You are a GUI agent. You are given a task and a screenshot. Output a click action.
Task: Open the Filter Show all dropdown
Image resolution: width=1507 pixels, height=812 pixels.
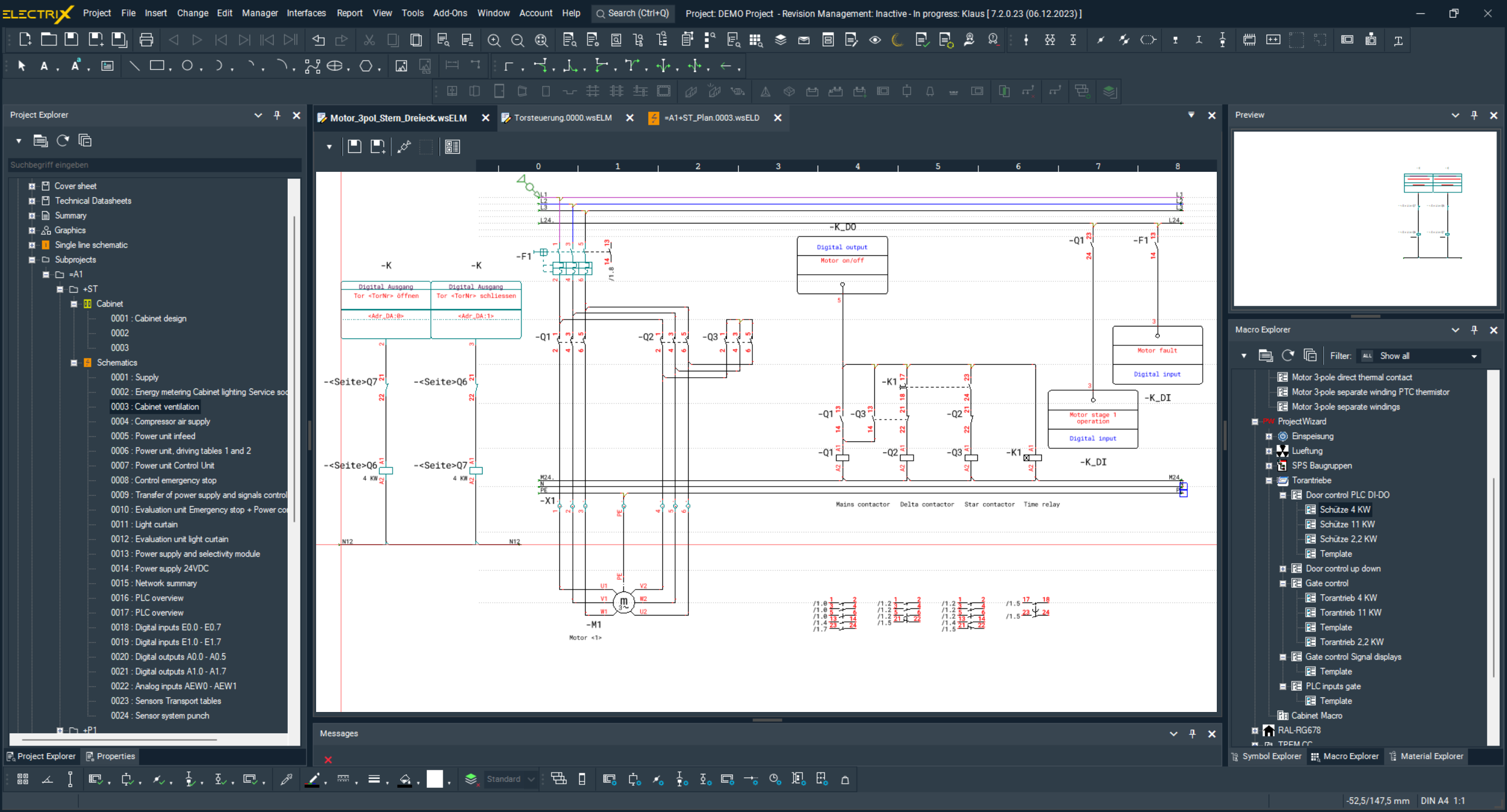[x=1419, y=355]
